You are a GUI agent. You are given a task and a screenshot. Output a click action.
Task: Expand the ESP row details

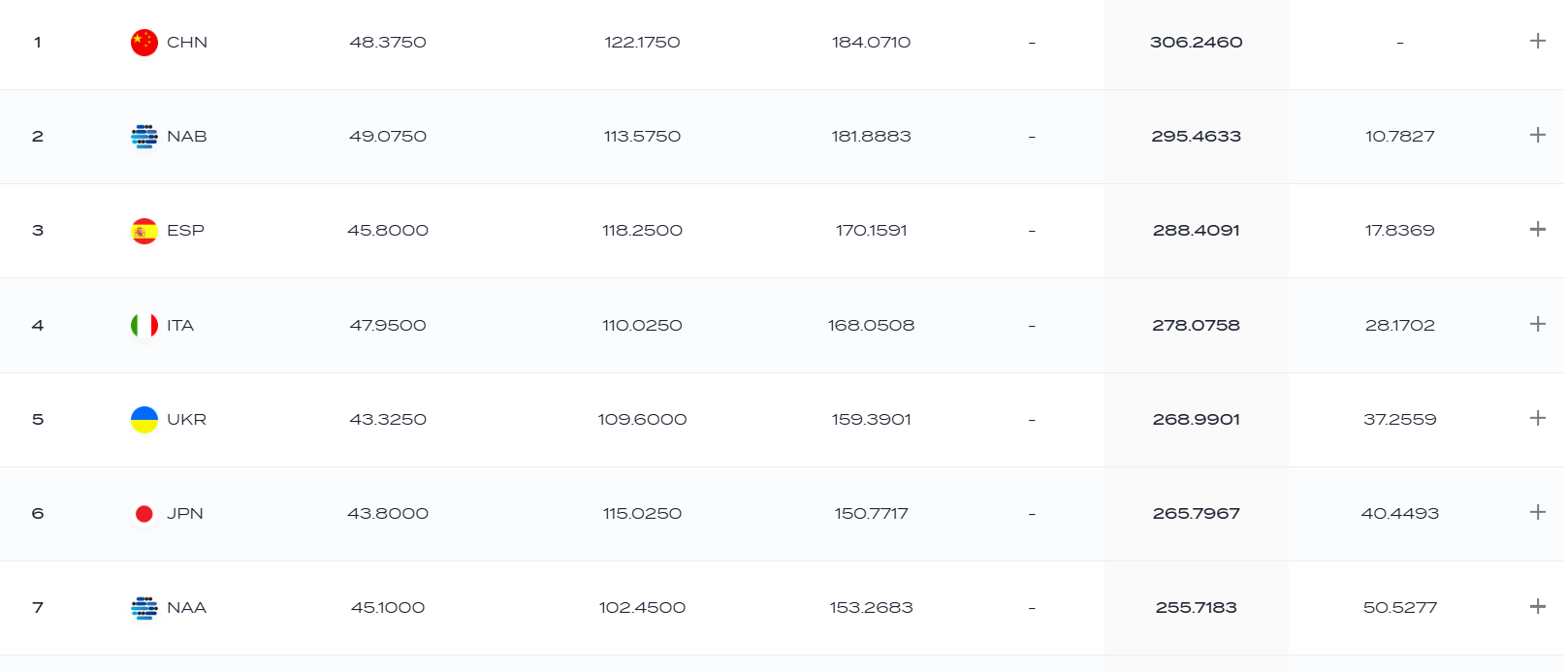pyautogui.click(x=1538, y=229)
